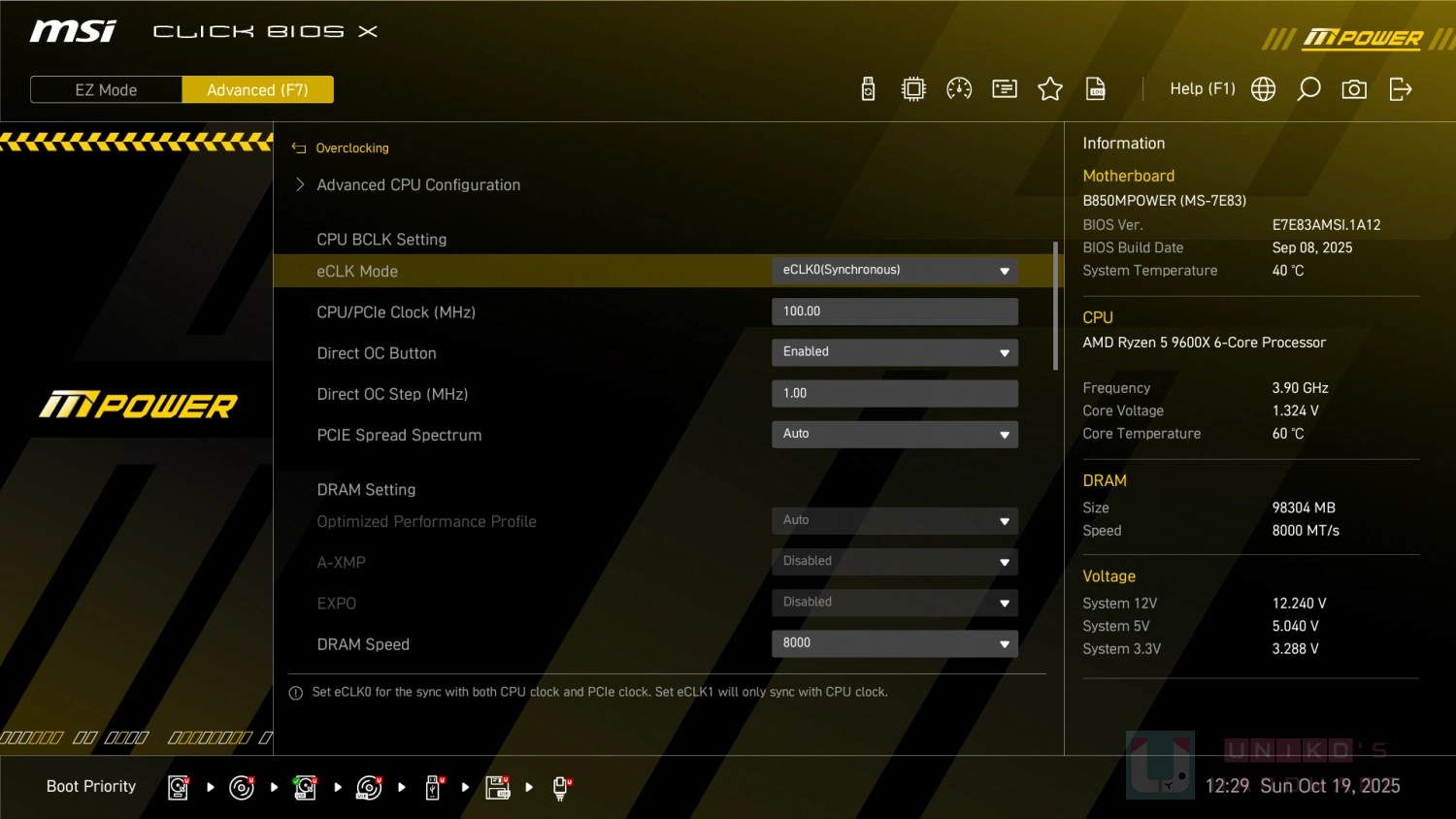Go back via Overcocking breadcrumb link
This screenshot has width=1456, height=819.
pos(351,148)
